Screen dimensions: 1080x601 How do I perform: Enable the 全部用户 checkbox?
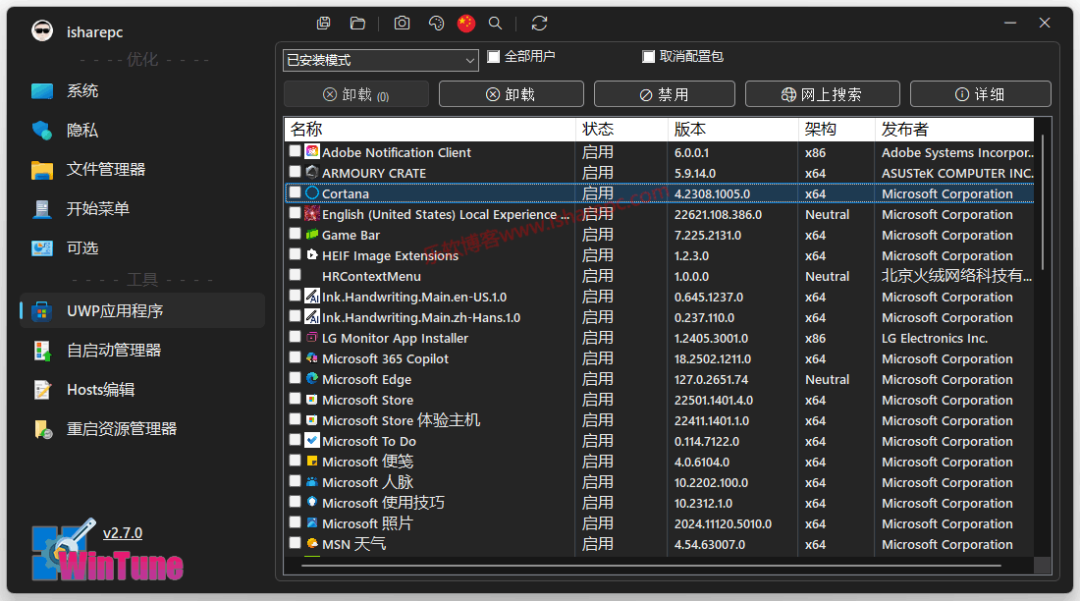[x=493, y=56]
